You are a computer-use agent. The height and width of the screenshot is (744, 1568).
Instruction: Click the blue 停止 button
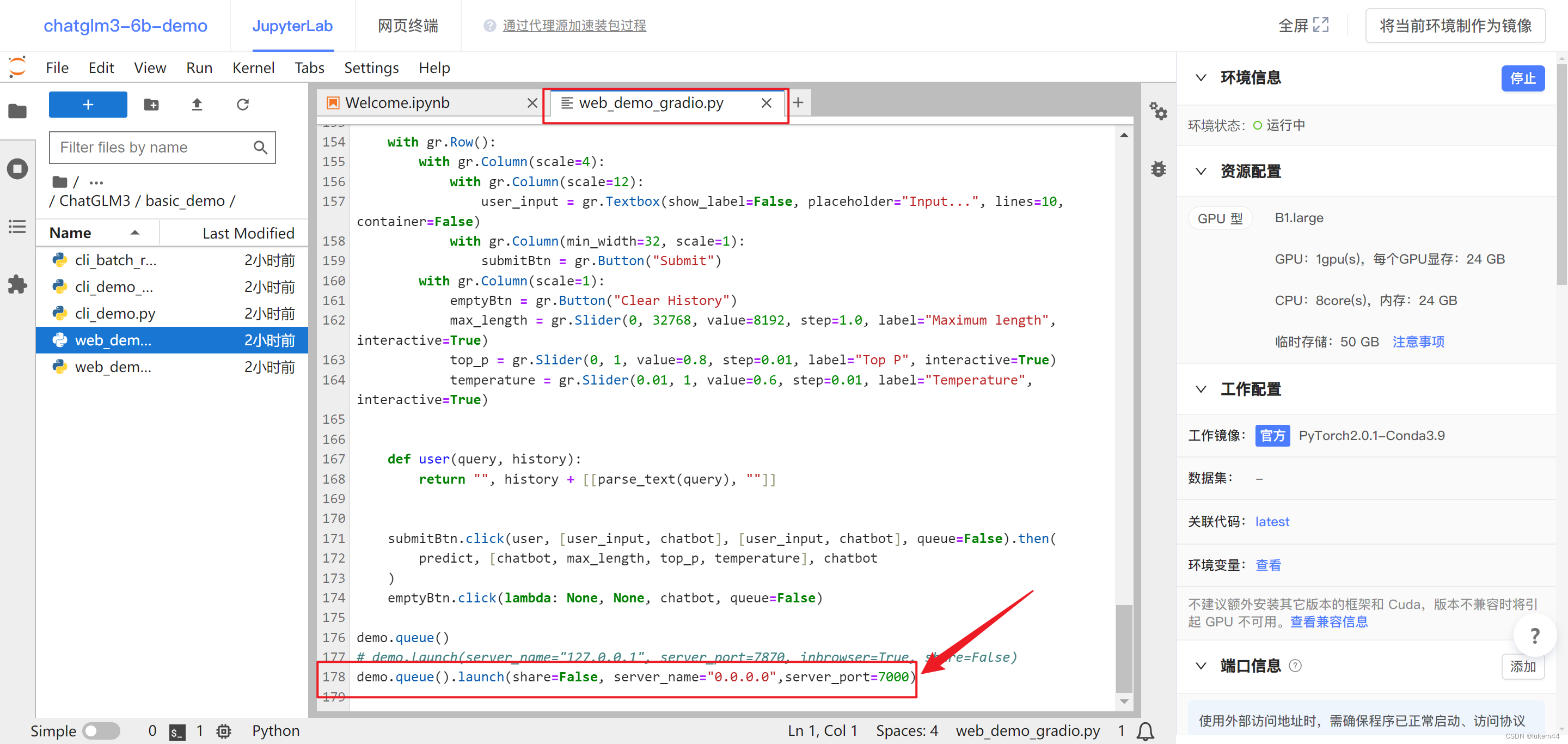[x=1522, y=78]
